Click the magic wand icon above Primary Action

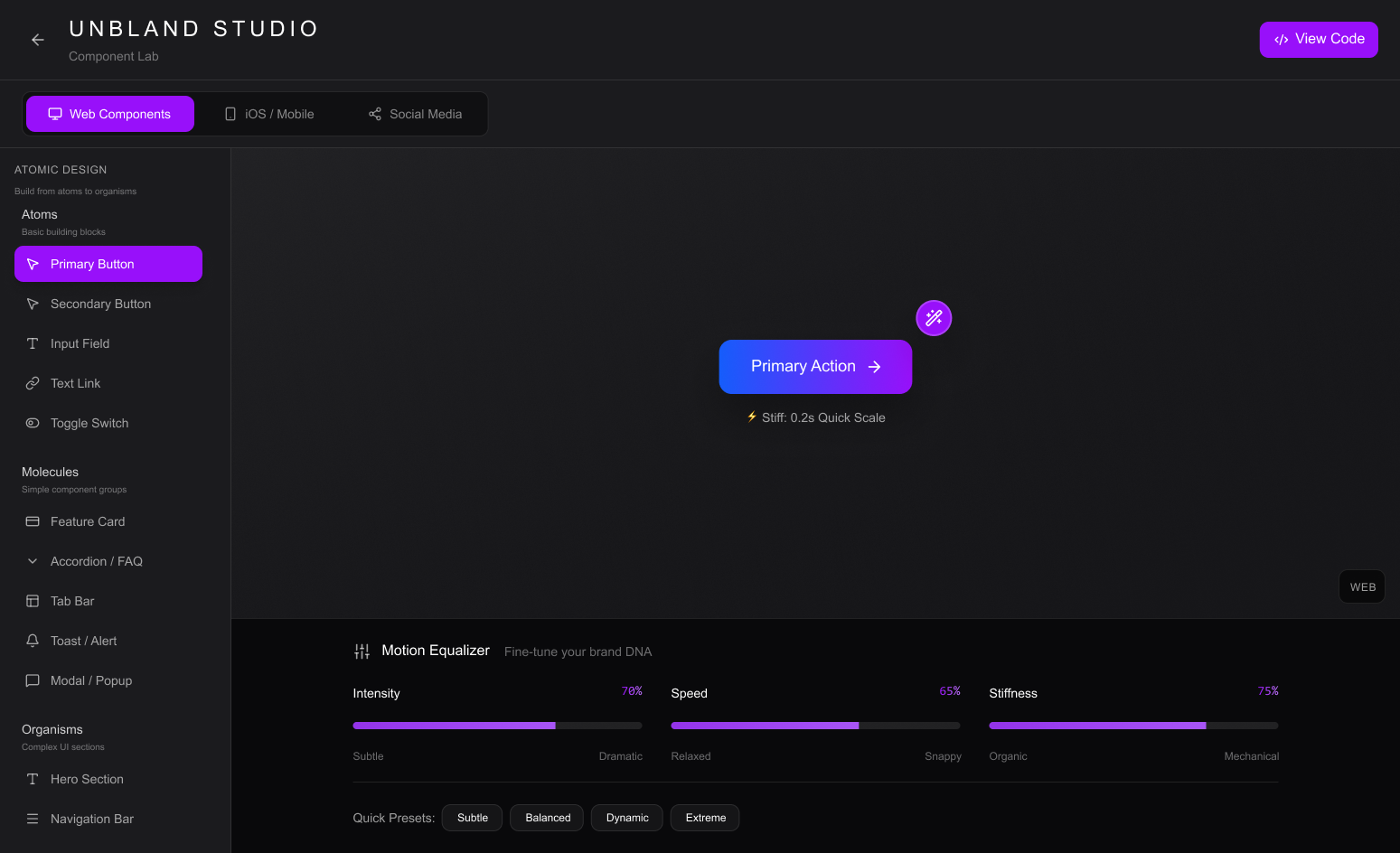tap(934, 318)
